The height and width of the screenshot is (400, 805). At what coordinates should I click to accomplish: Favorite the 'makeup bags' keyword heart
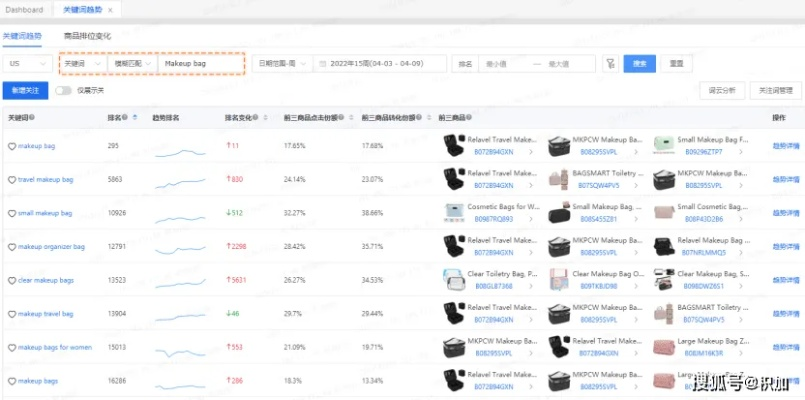tap(12, 381)
